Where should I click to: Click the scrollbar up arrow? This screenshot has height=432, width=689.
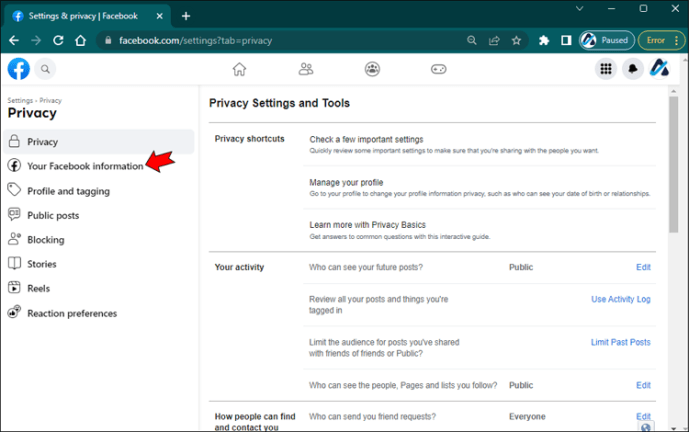point(673,91)
